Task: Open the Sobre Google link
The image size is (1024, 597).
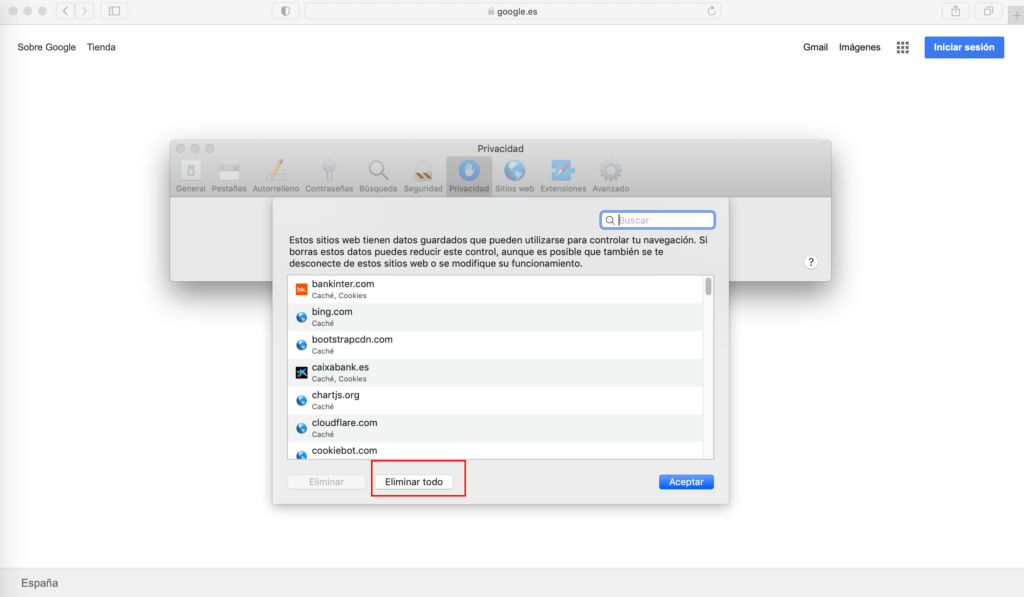Action: (46, 47)
